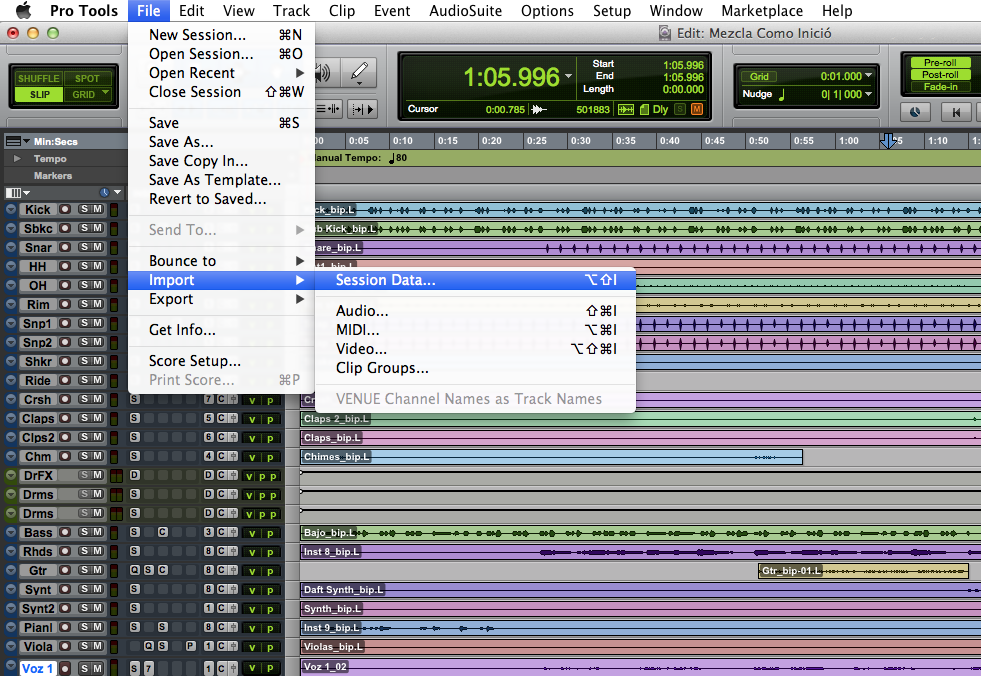The width and height of the screenshot is (981, 676).
Task: Open the linearity display mode dropdown near clock
Action: coord(117,192)
